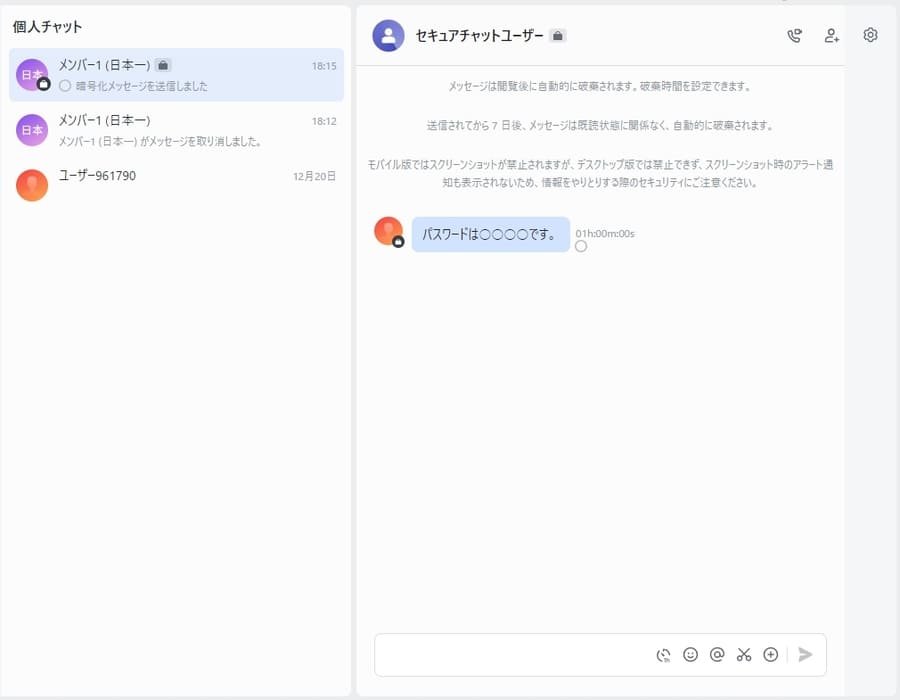Click the sender avatar beside the password message
The image size is (900, 700).
pos(388,231)
